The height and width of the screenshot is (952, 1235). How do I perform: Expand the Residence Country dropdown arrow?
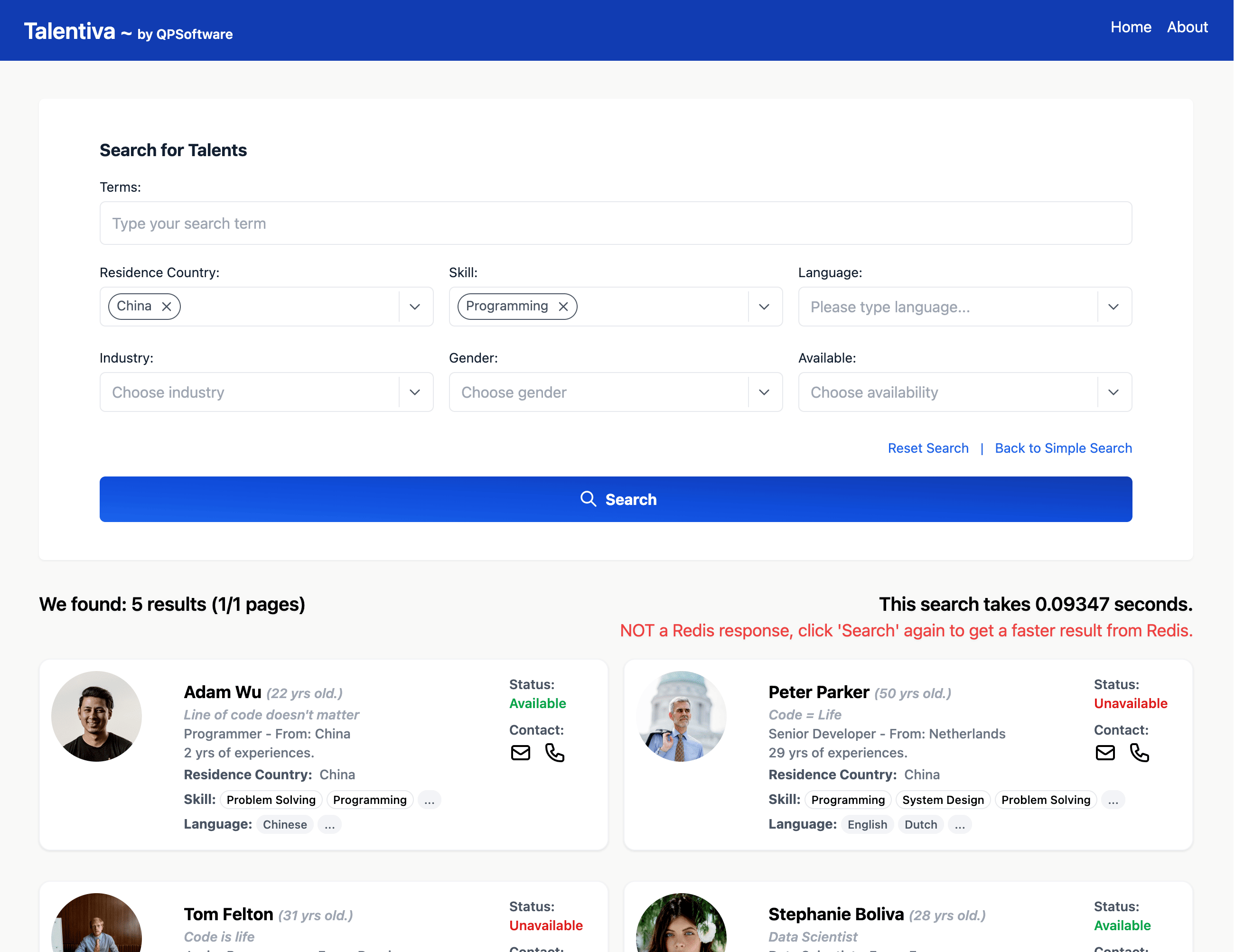click(414, 307)
